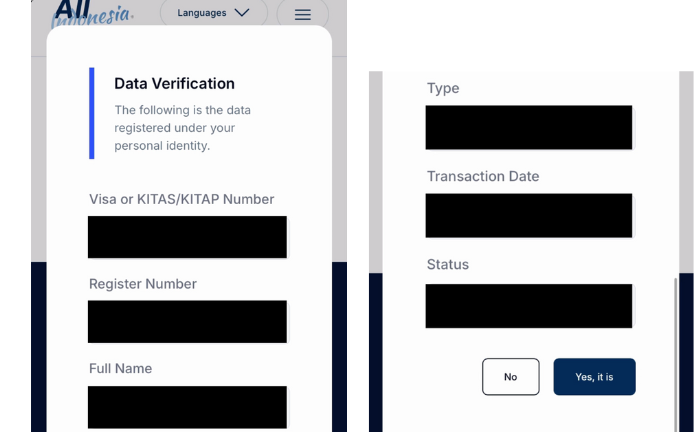The height and width of the screenshot is (432, 694).
Task: Click the Data Verification heading
Action: click(x=174, y=84)
